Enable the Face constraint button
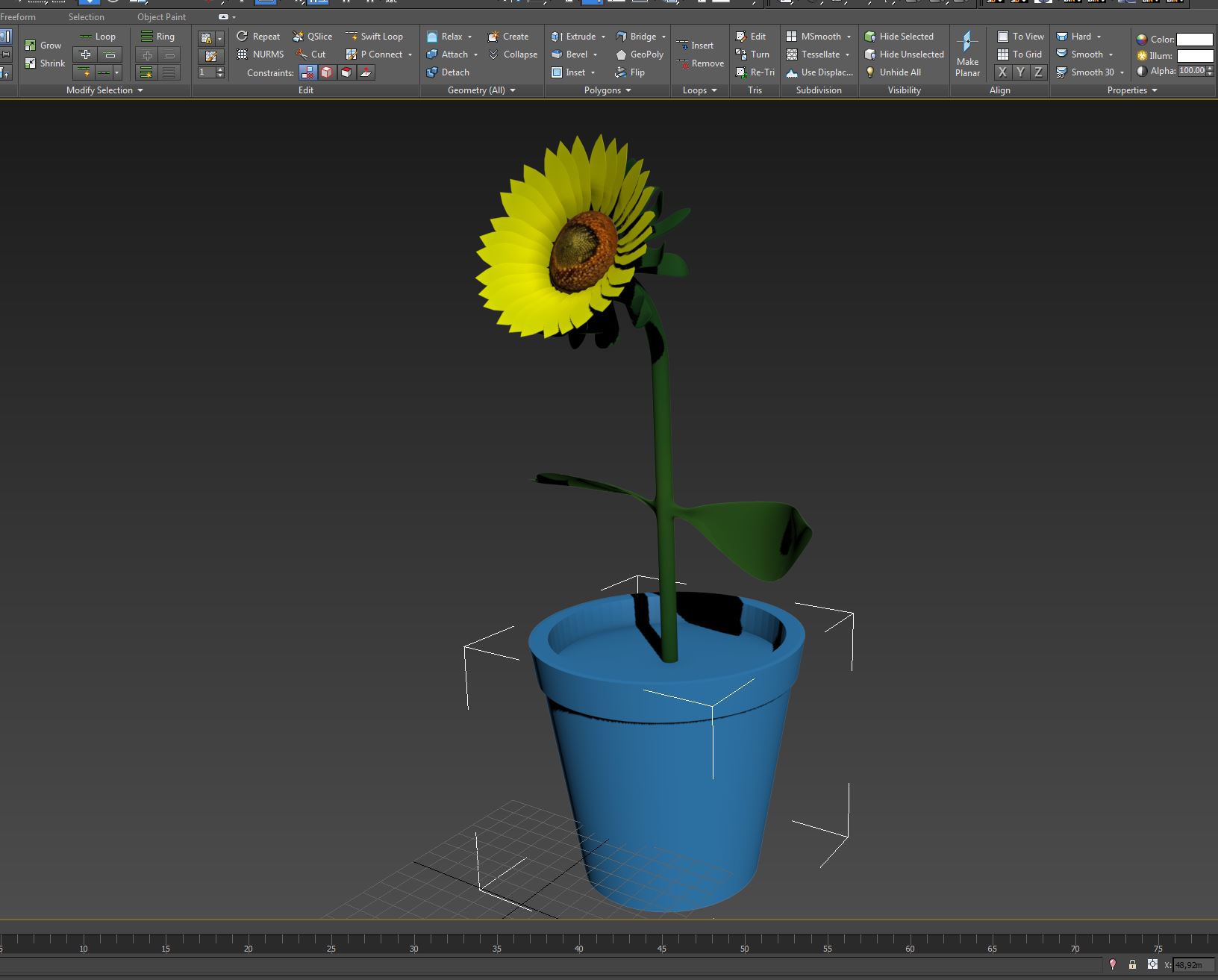 click(x=346, y=72)
